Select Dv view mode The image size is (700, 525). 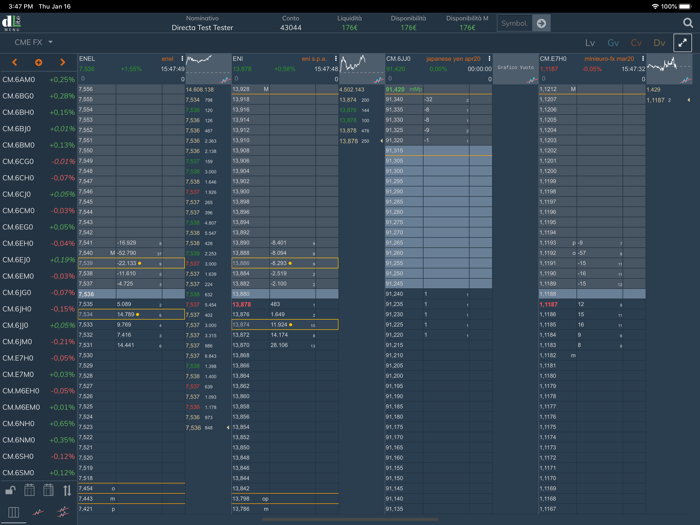tap(659, 43)
